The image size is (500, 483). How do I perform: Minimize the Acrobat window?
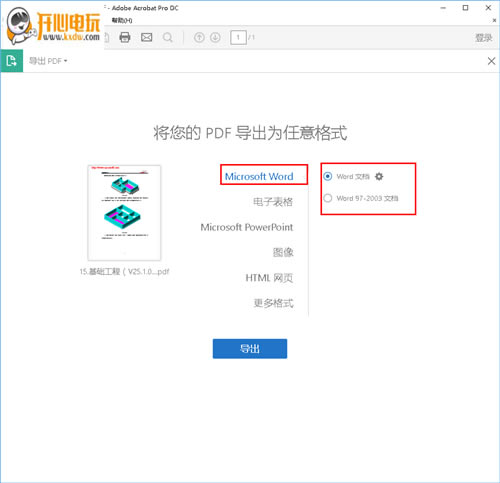pos(443,8)
